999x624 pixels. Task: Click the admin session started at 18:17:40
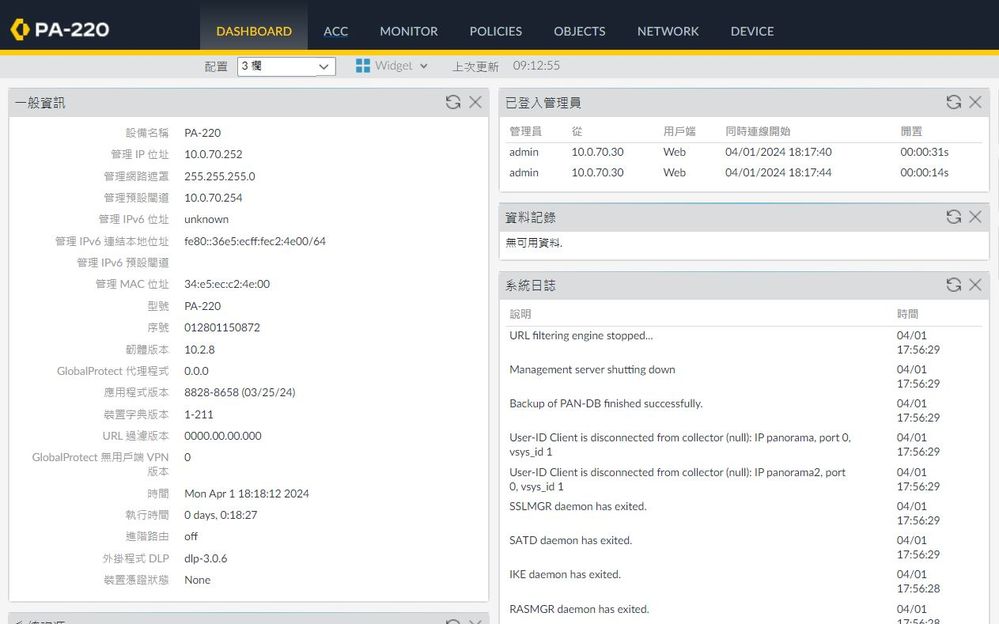click(x=742, y=152)
